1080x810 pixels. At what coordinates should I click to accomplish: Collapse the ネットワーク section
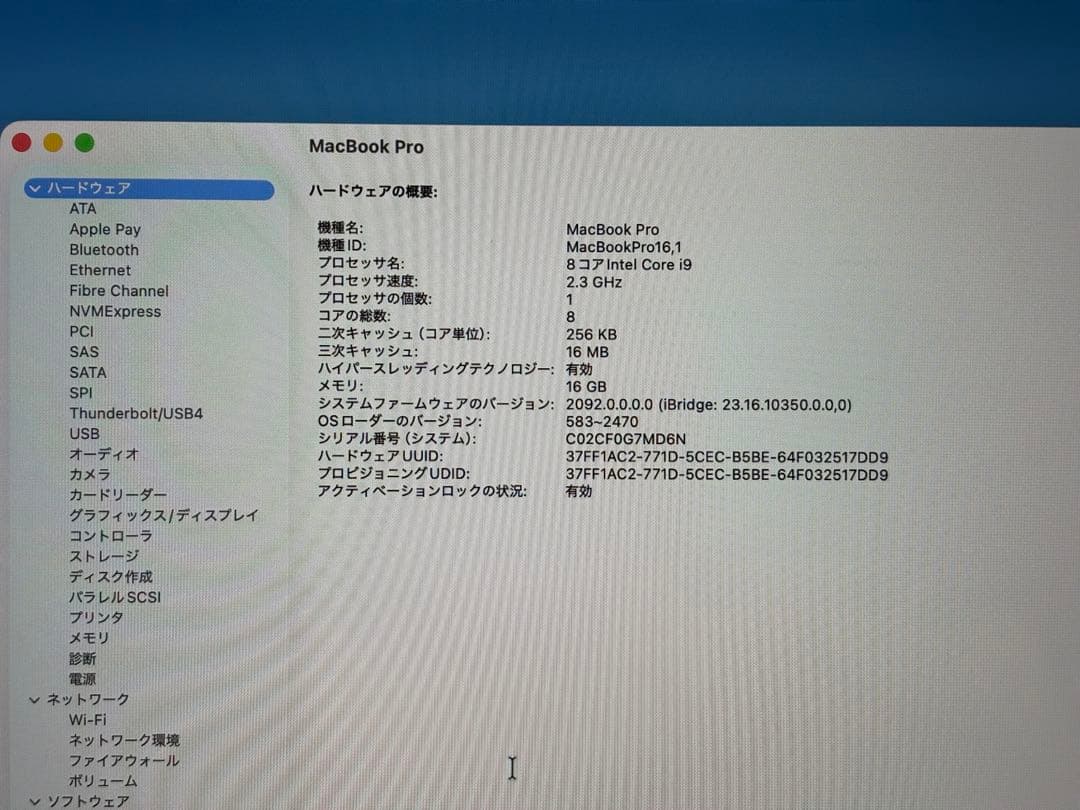point(34,699)
